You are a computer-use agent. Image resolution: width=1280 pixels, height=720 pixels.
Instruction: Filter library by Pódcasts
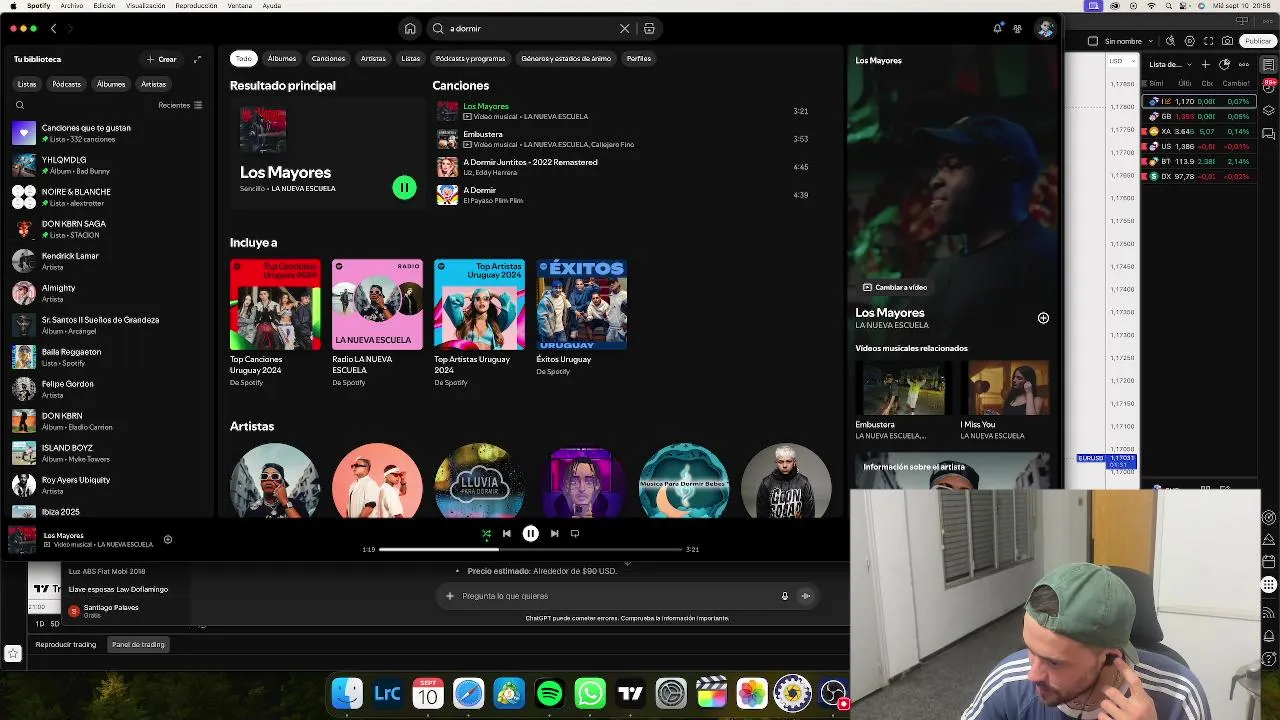coord(67,84)
